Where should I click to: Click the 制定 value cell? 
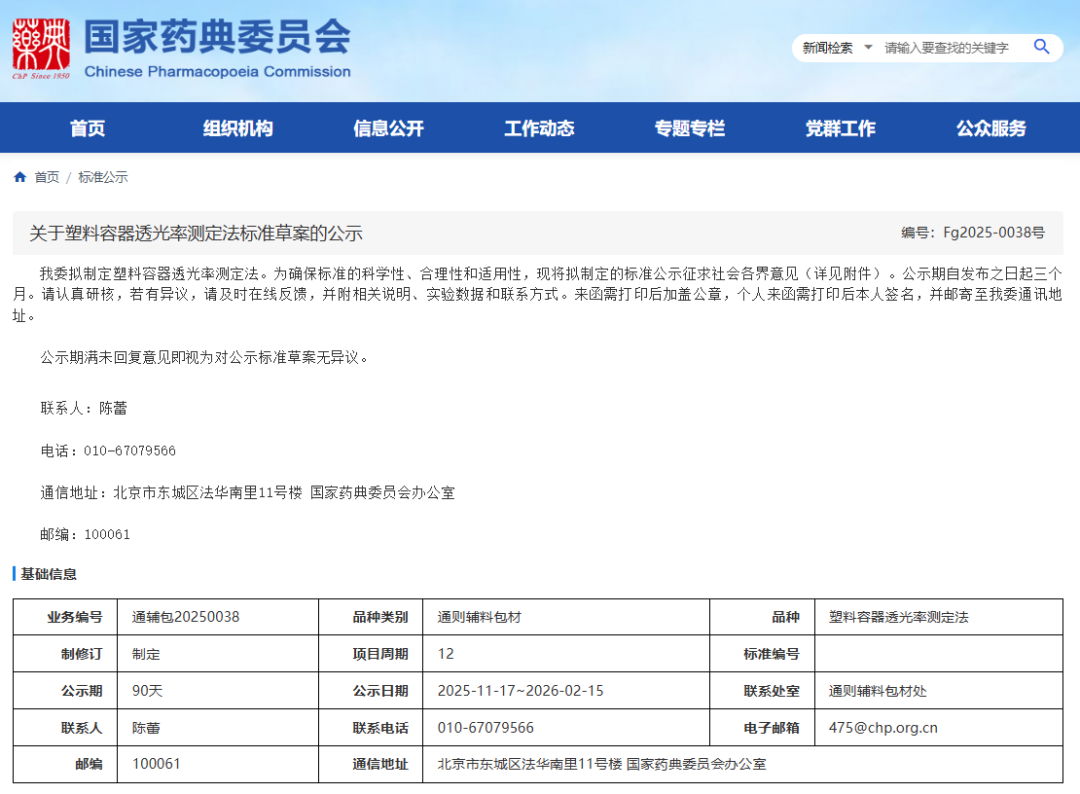(x=218, y=654)
